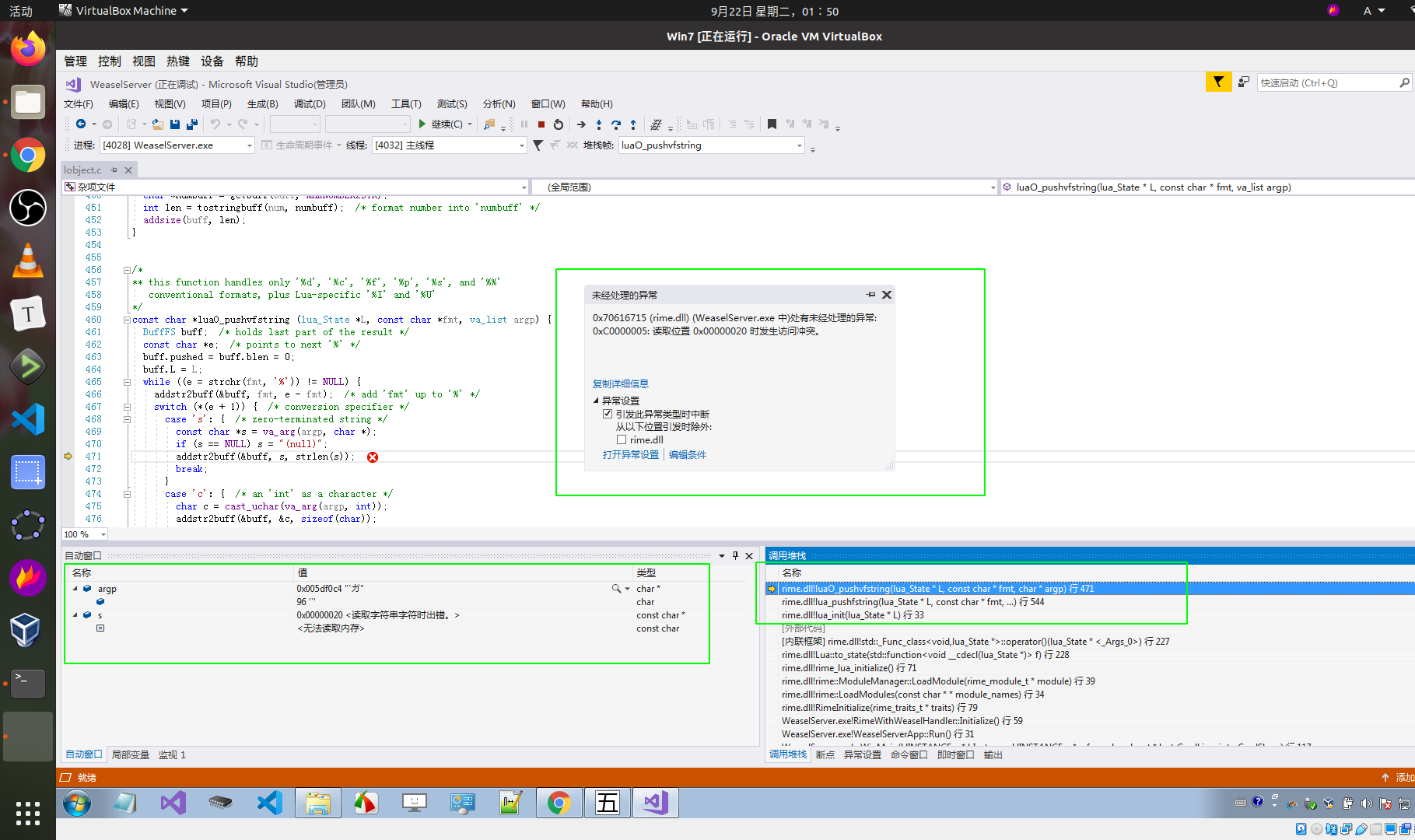Check the rime.dll exclusion checkbox
The image size is (1415, 840).
(x=622, y=439)
